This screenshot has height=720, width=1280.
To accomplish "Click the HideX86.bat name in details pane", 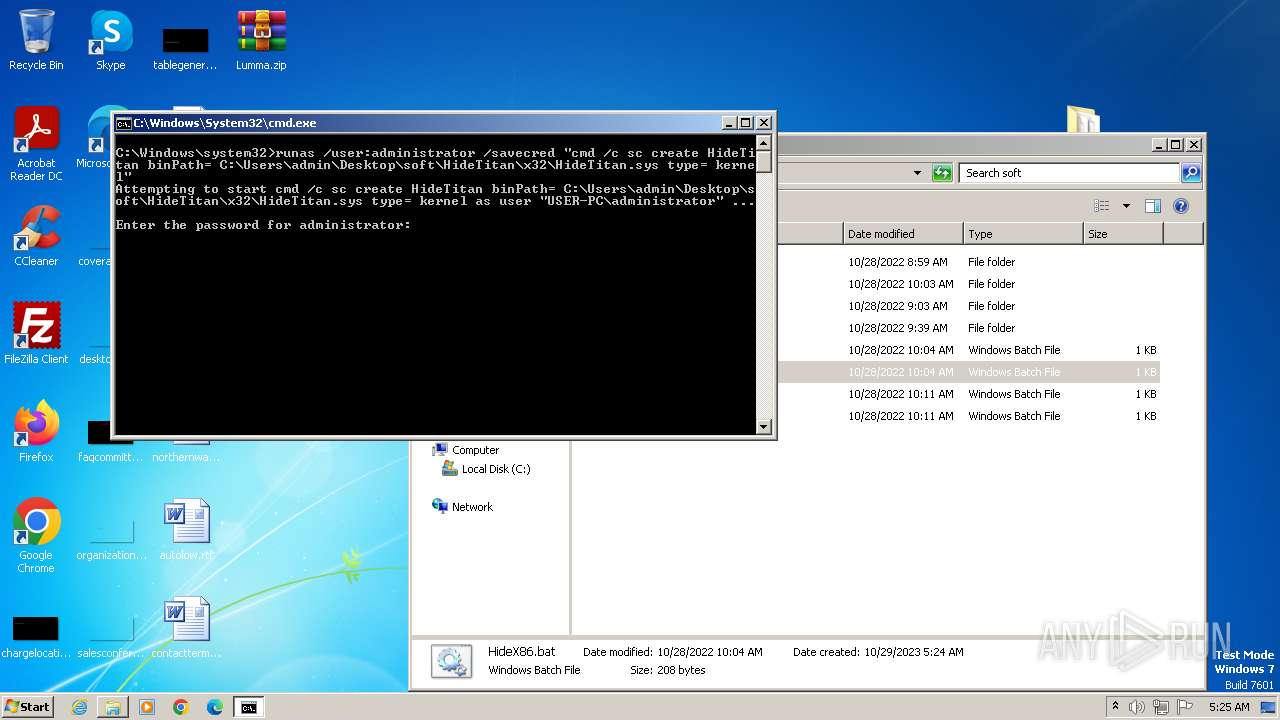I will pyautogui.click(x=521, y=652).
